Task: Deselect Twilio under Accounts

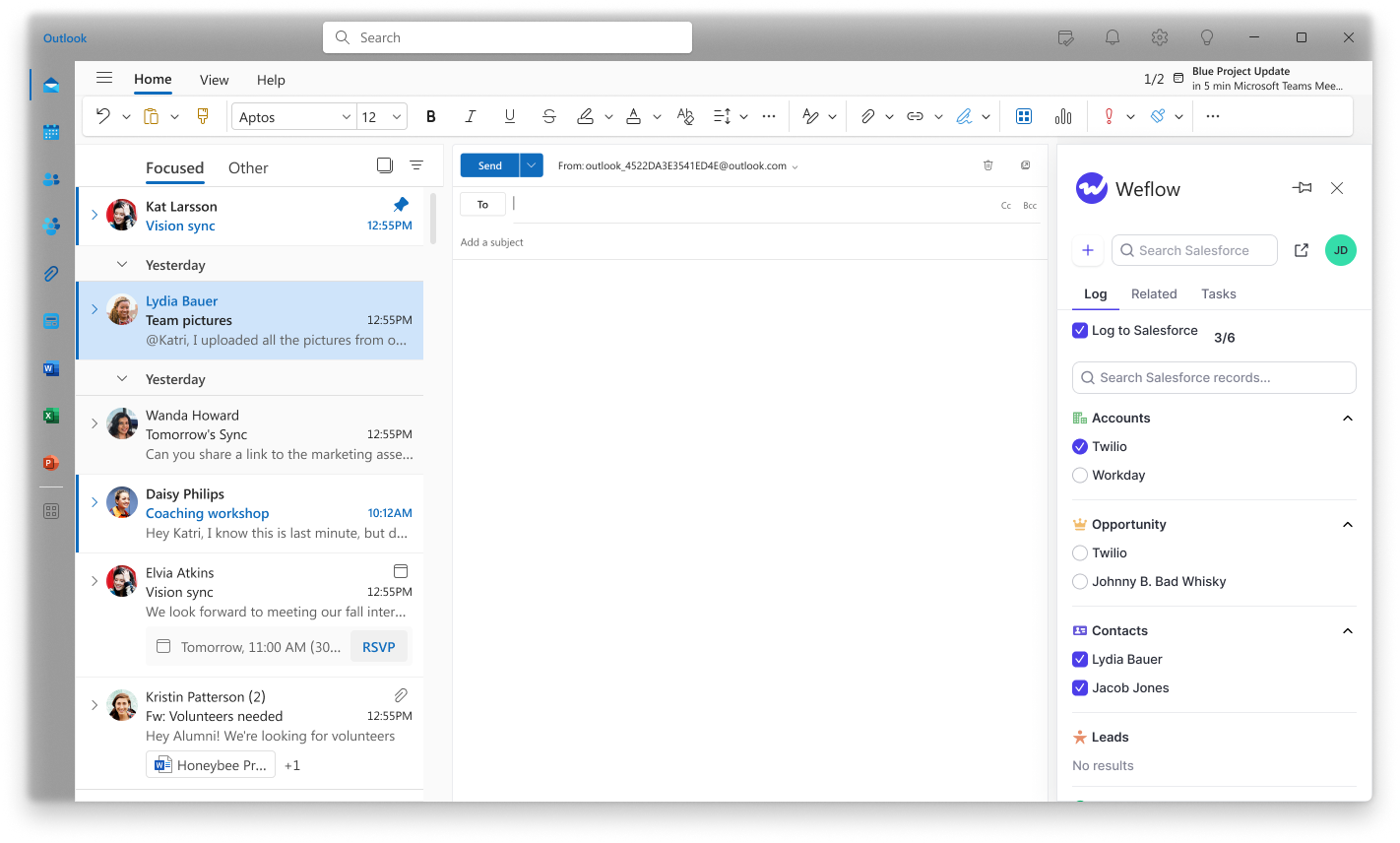Action: coord(1080,446)
